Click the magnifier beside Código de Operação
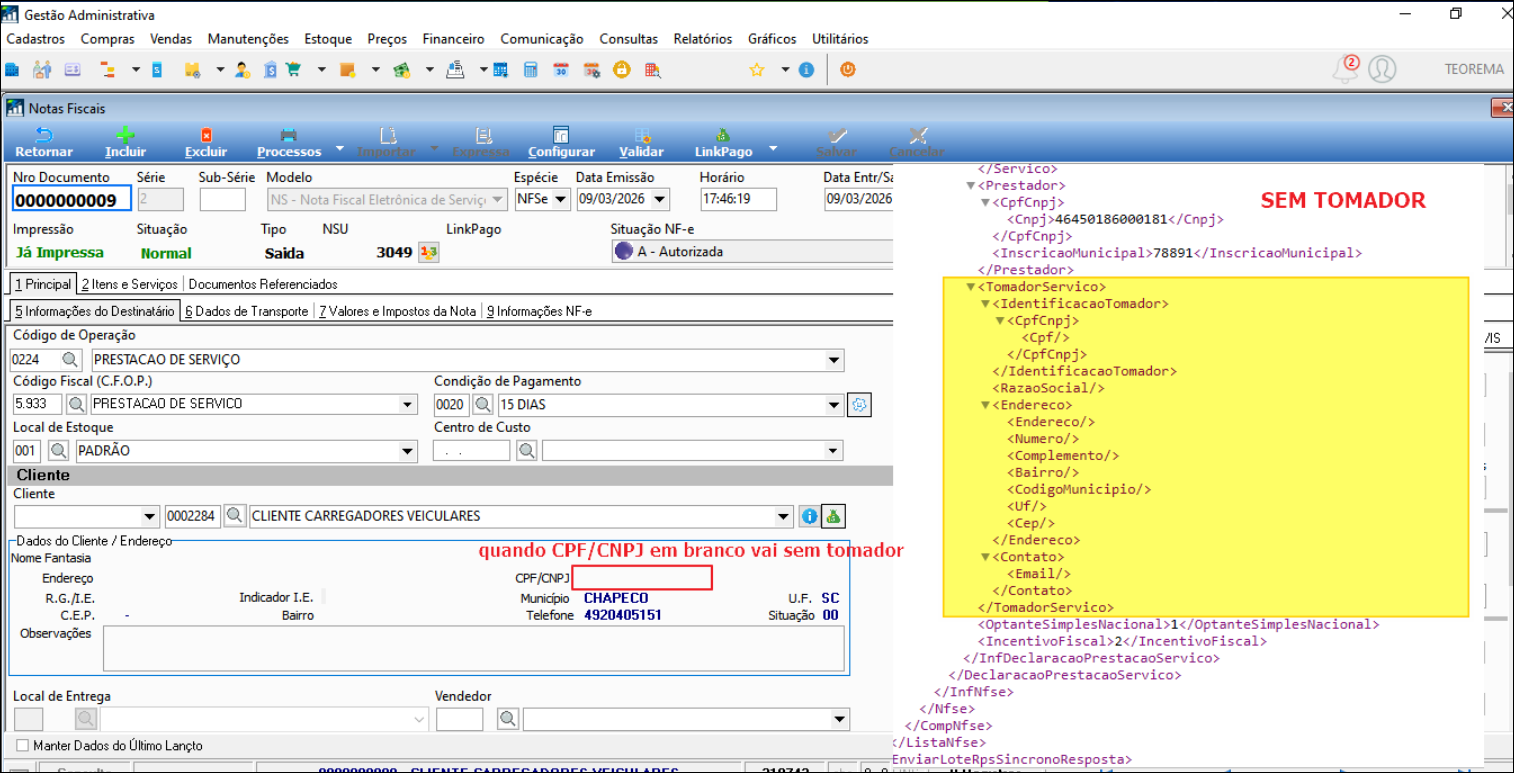Screen dimensions: 1514x773 point(71,360)
